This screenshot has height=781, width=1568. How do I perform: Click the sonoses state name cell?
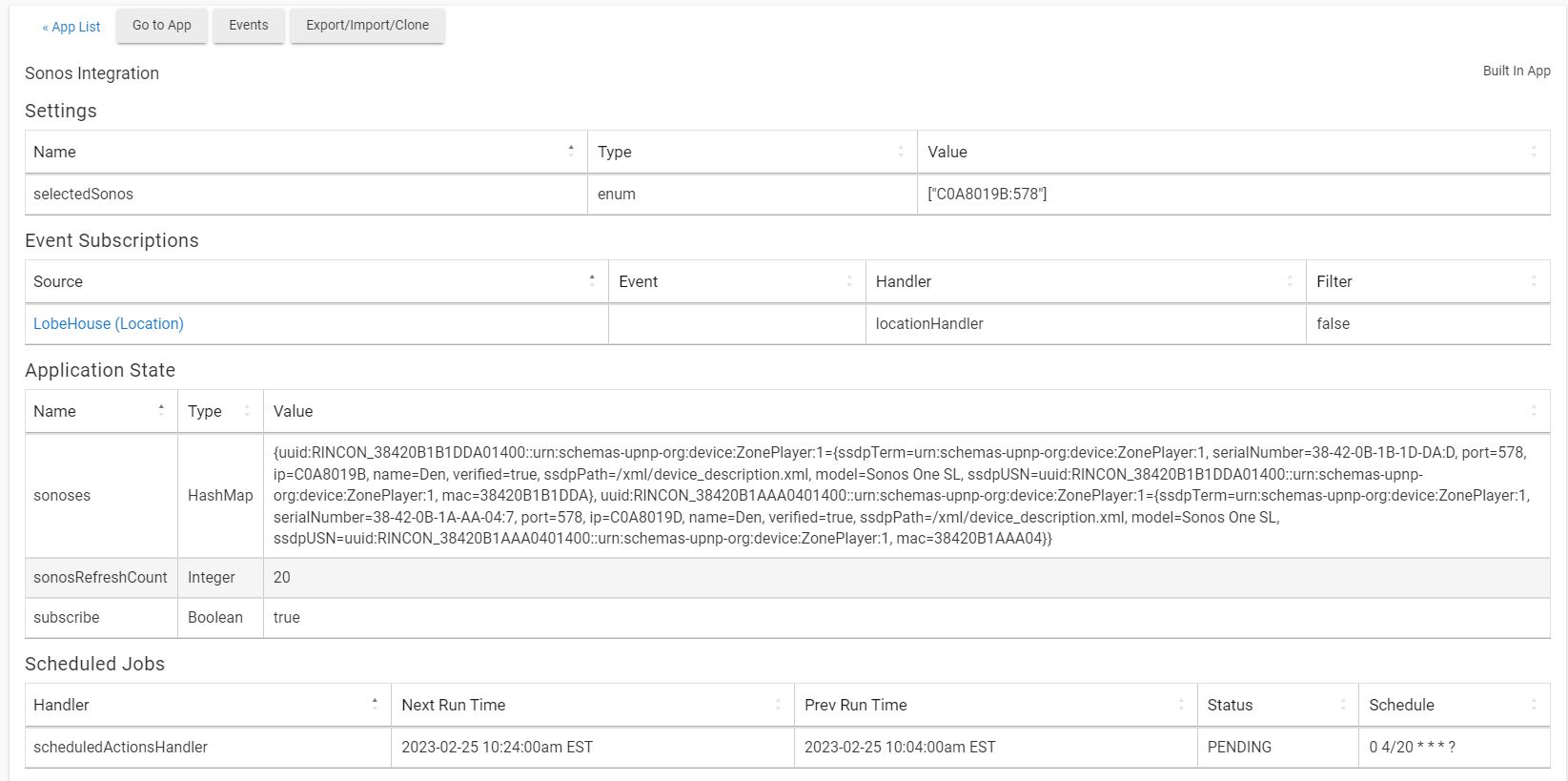click(101, 495)
